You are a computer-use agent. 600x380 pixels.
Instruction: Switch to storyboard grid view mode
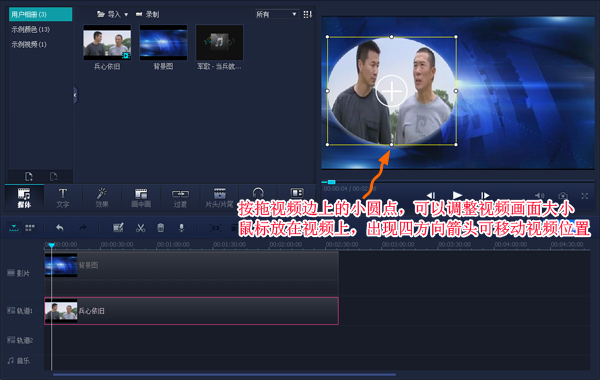[30, 228]
